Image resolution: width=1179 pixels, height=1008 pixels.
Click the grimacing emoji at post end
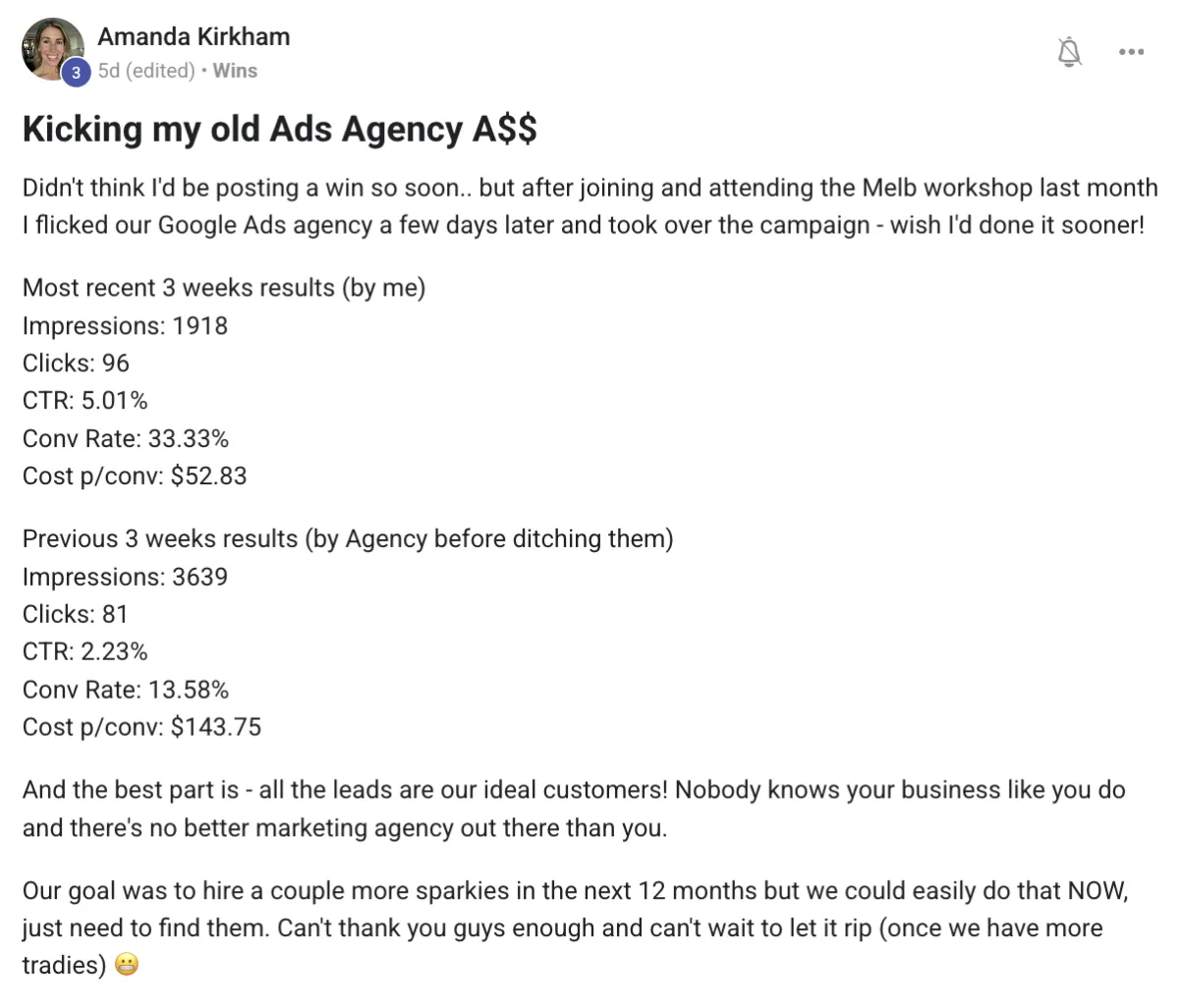pos(126,965)
